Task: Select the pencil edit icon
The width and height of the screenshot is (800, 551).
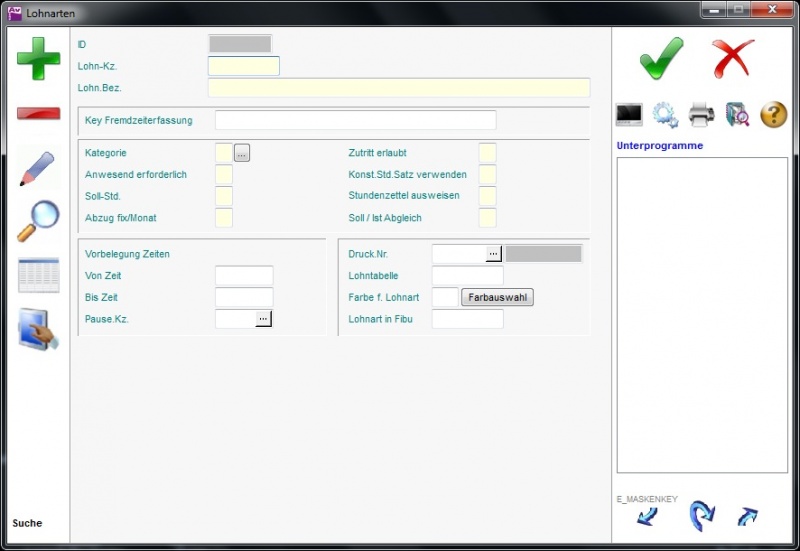Action: click(x=38, y=168)
